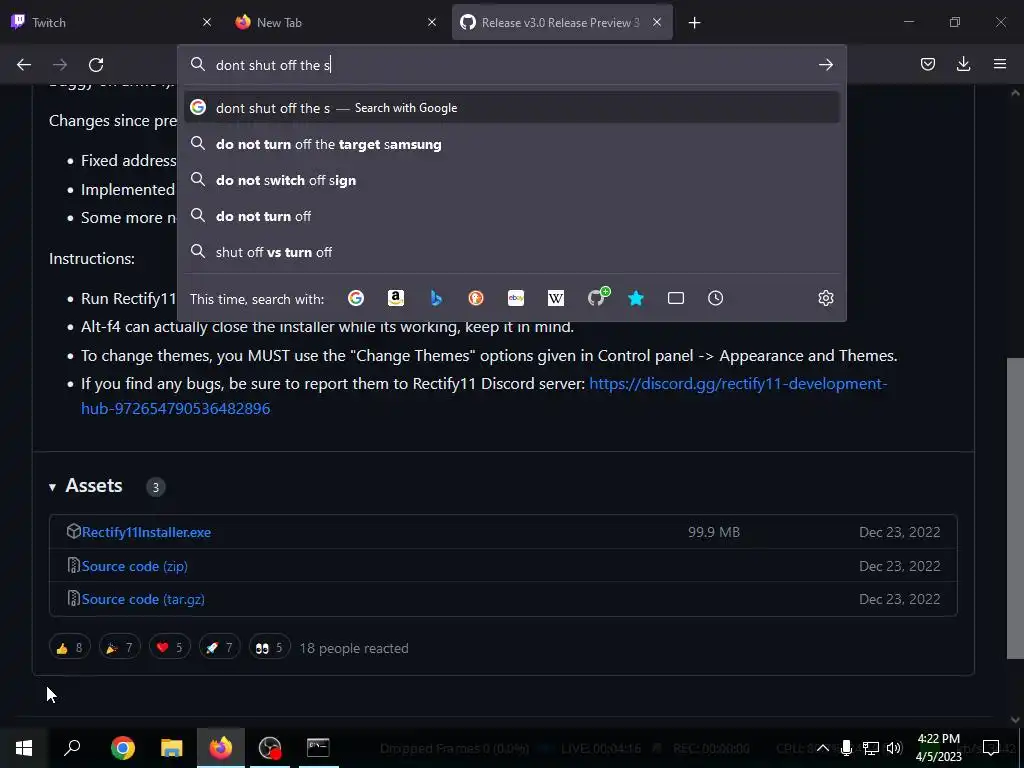Search this time with Bing

(436, 298)
